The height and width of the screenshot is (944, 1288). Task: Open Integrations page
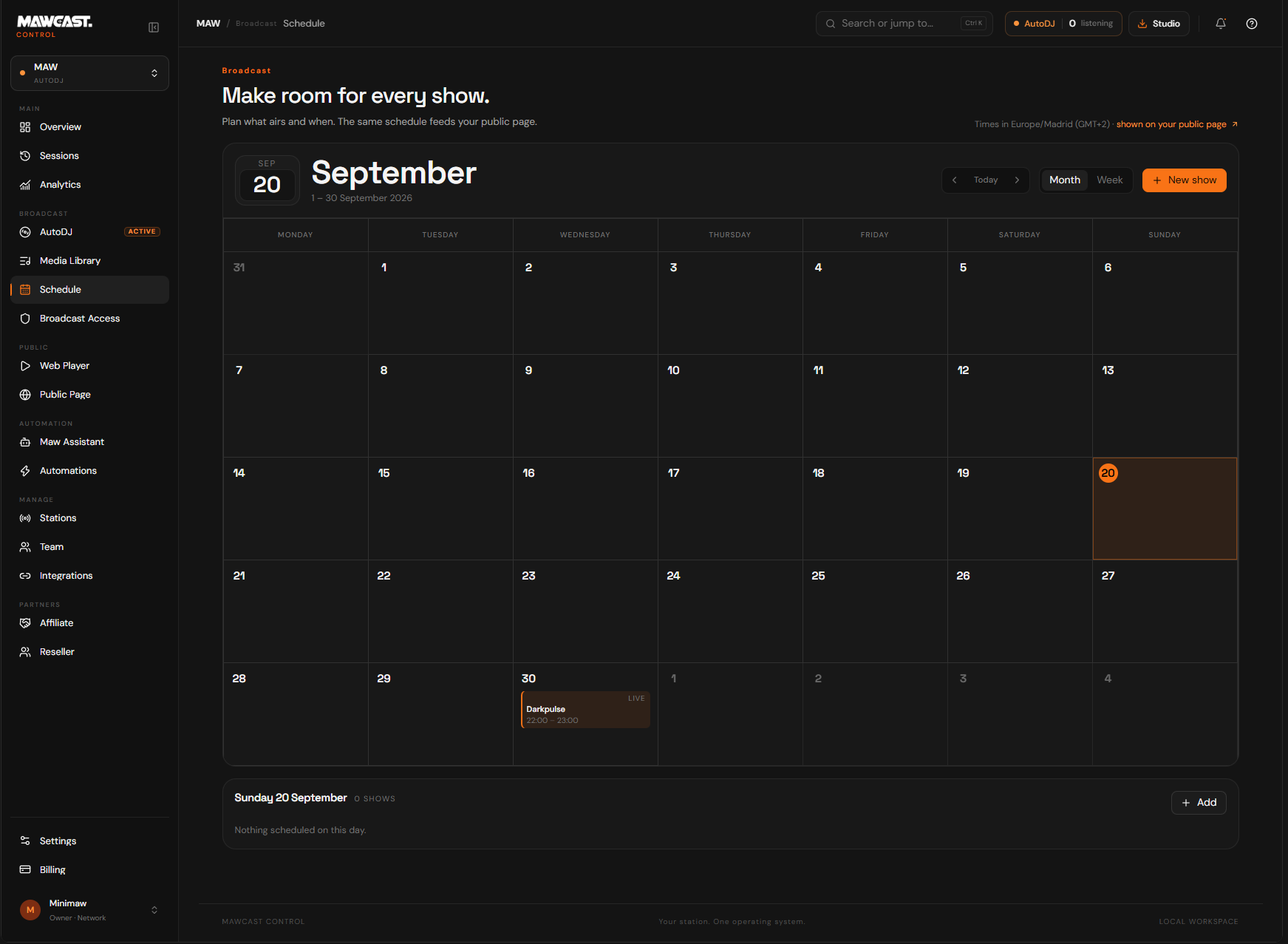click(89, 576)
